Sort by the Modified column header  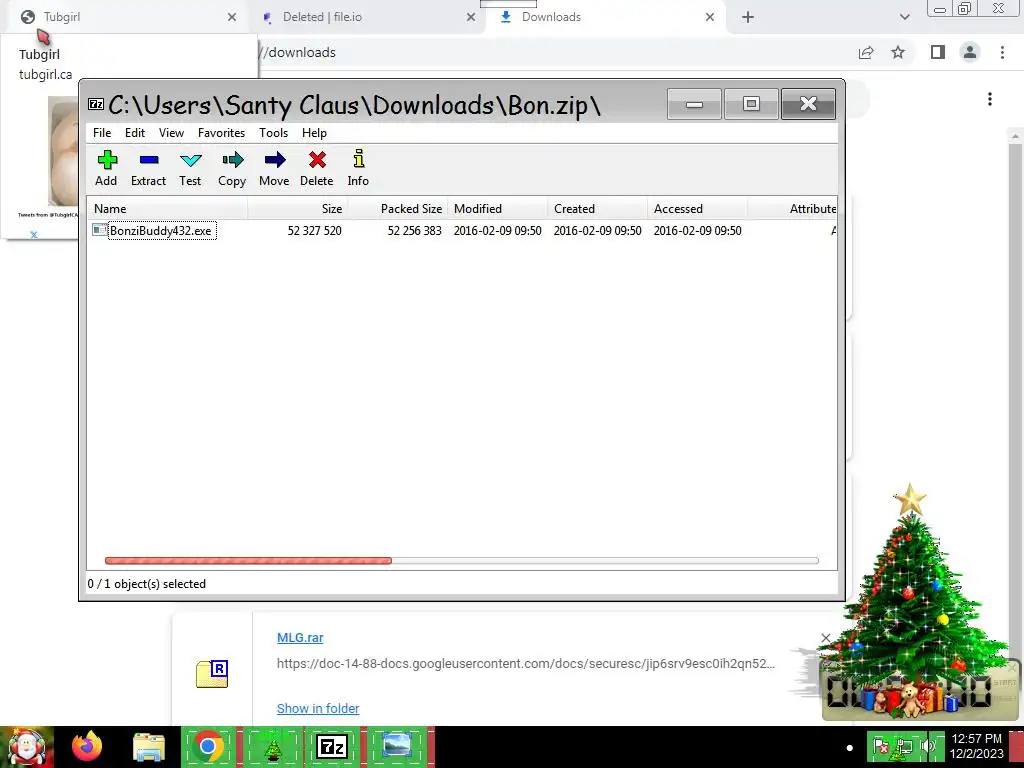[498, 209]
